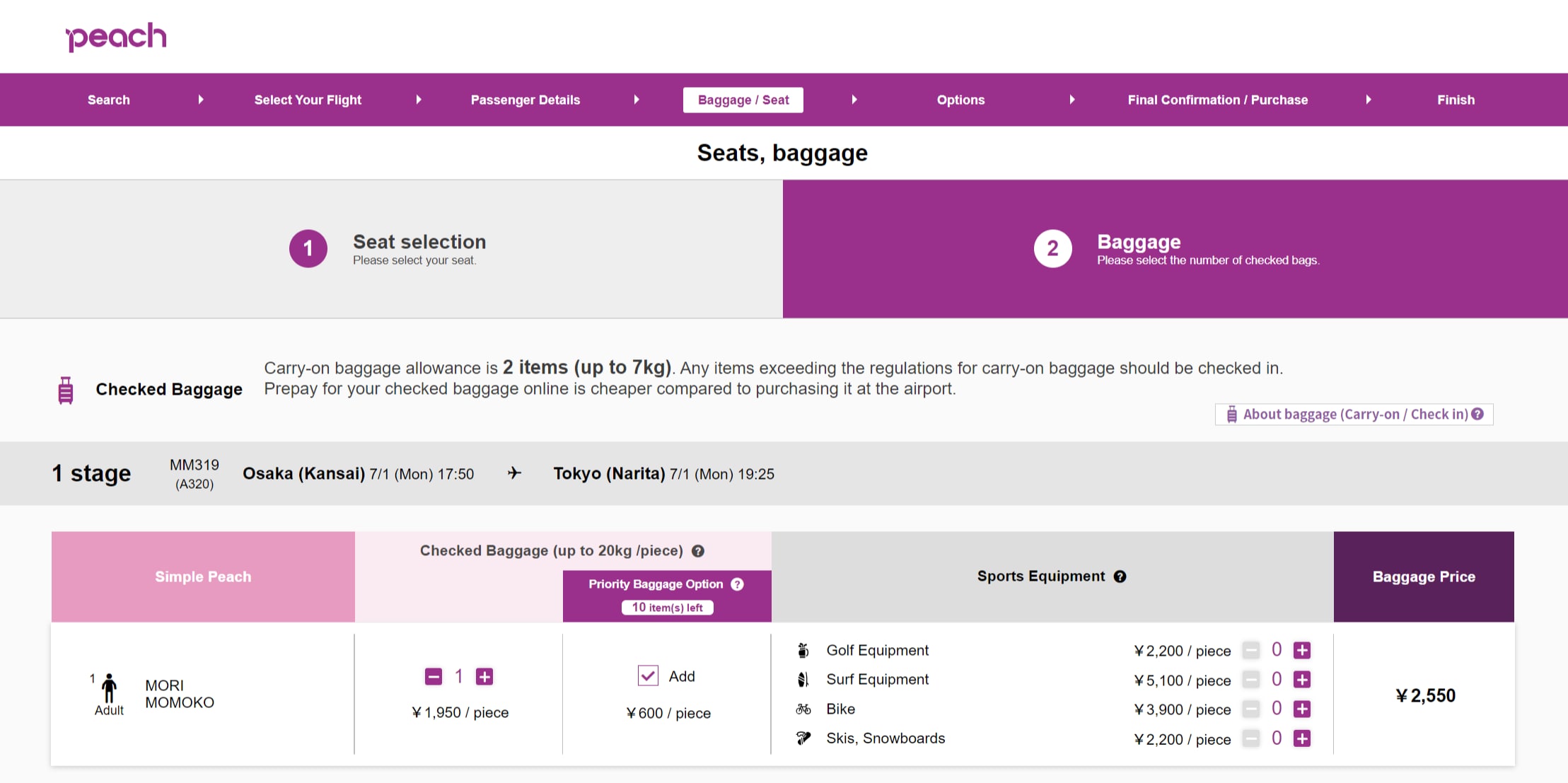Decrease checked baggage count
Screen dimensions: 1568x783
tap(434, 677)
